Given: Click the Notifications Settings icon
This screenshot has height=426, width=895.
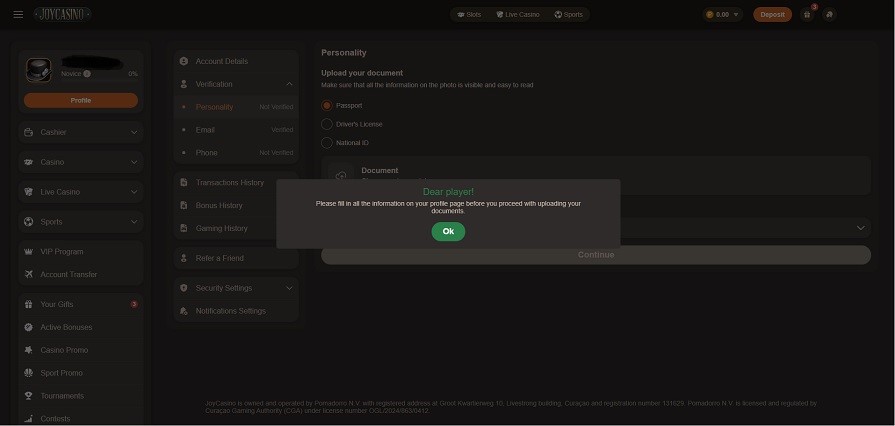Looking at the screenshot, I should point(184,311).
